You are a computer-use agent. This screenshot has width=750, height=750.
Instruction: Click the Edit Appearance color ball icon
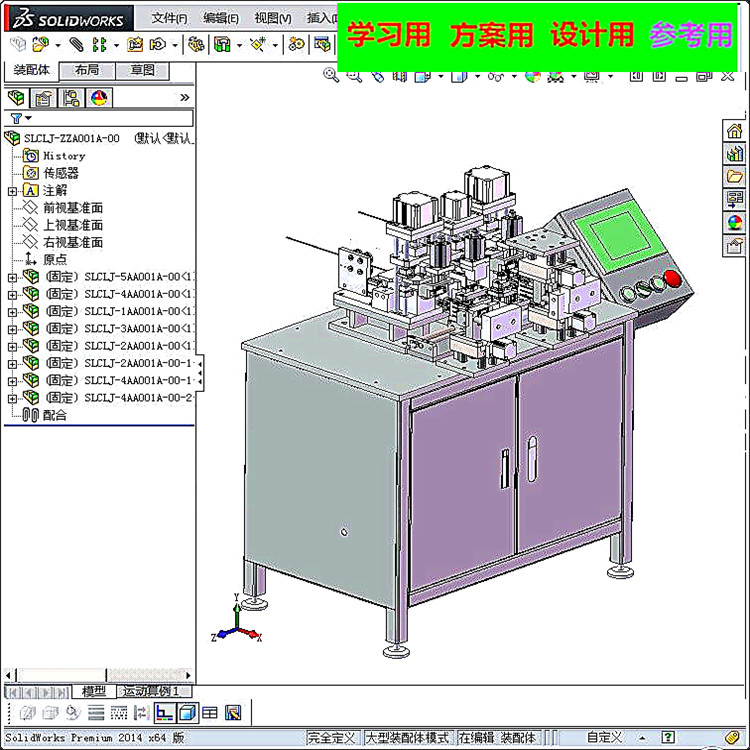tap(533, 77)
